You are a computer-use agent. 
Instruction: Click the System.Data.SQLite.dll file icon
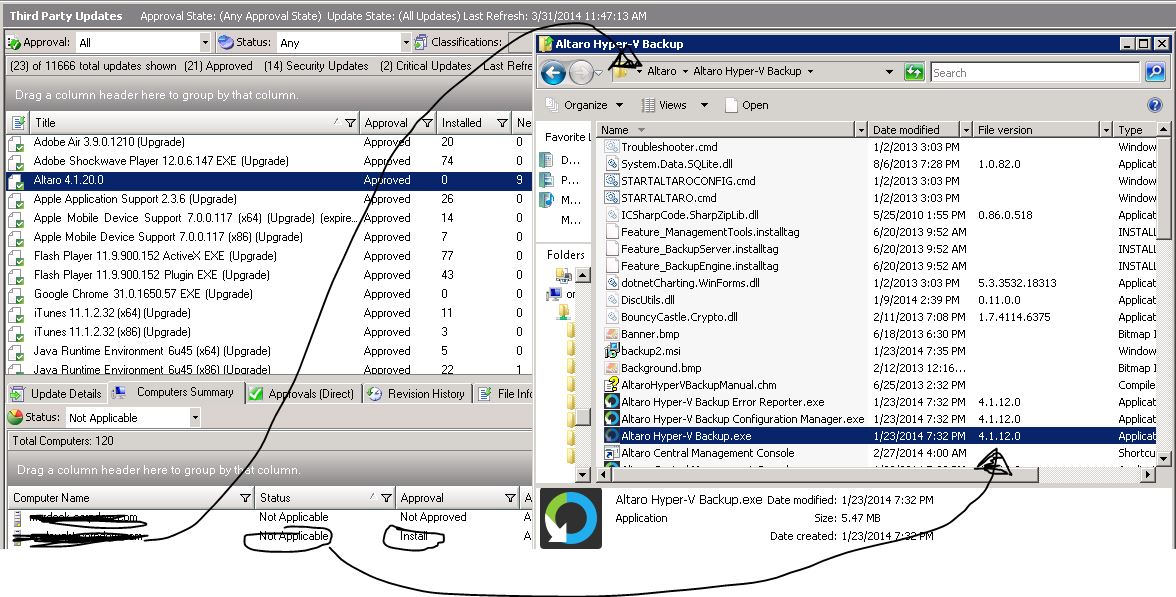coord(611,164)
